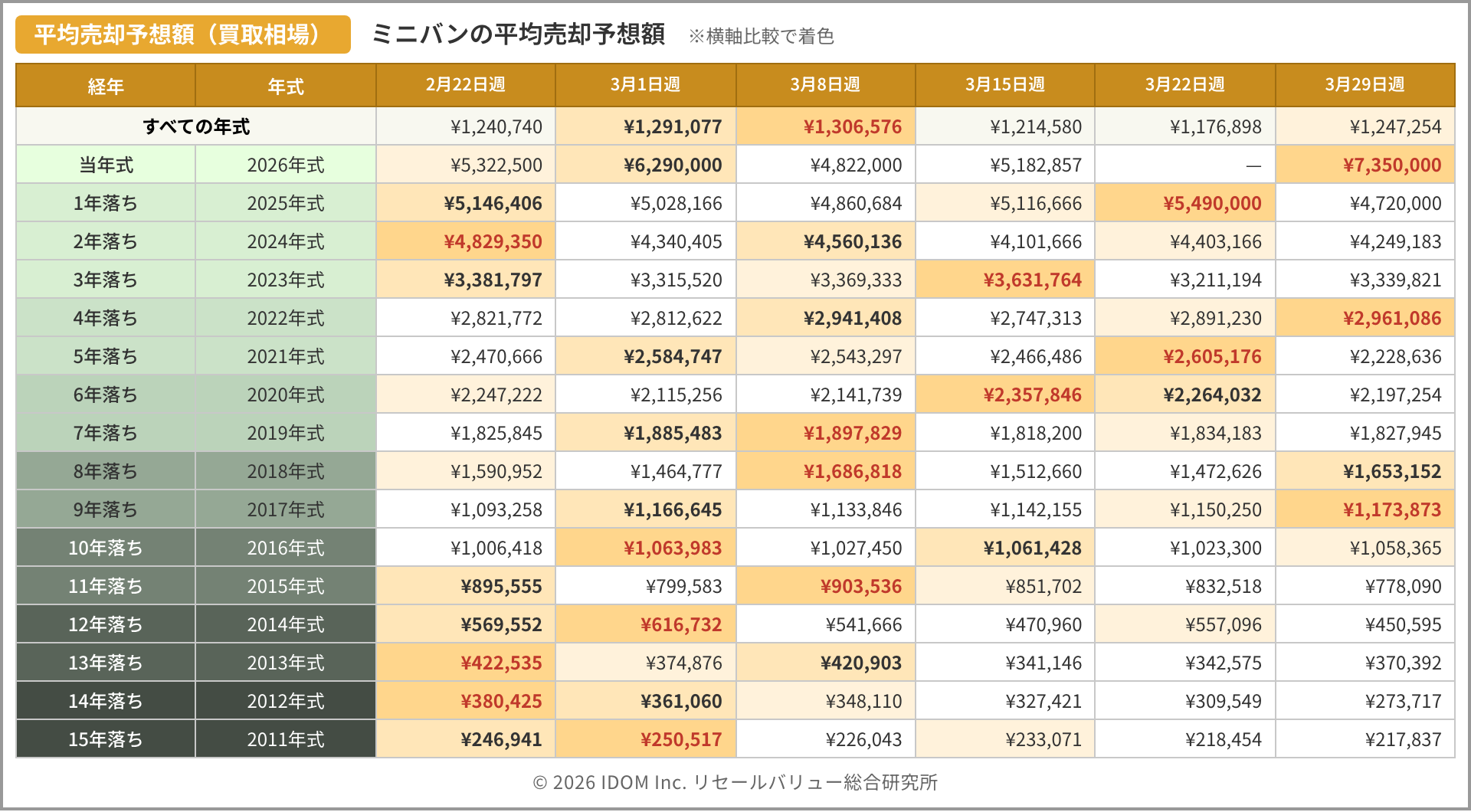This screenshot has width=1471, height=812.
Task: Select the 経年 column header
Action: click(106, 86)
